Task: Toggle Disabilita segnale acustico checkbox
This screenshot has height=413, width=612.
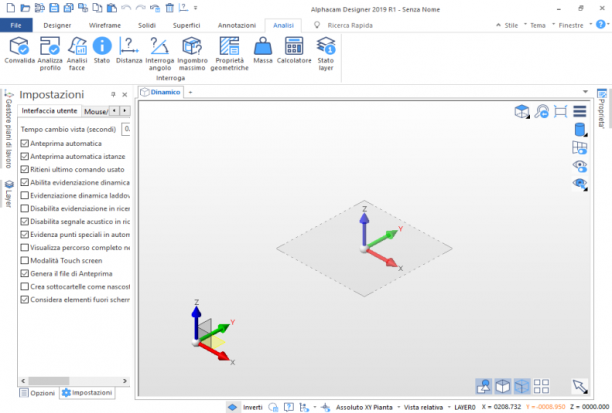Action: (25, 221)
